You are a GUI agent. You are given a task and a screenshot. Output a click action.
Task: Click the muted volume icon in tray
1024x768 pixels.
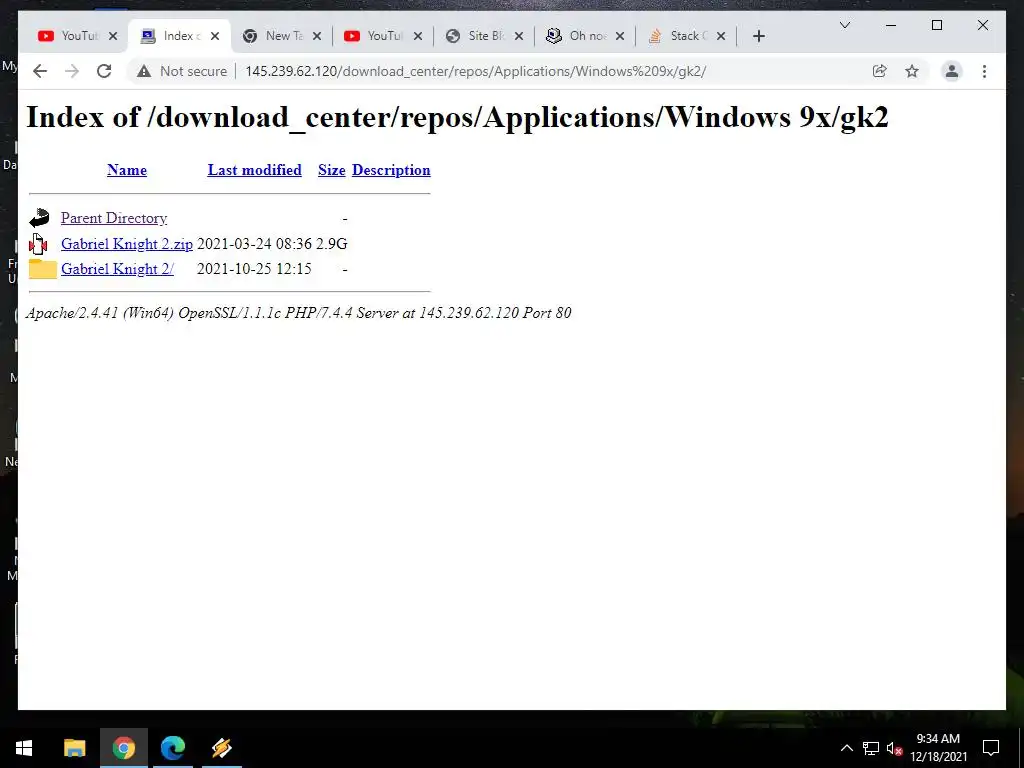pos(895,748)
